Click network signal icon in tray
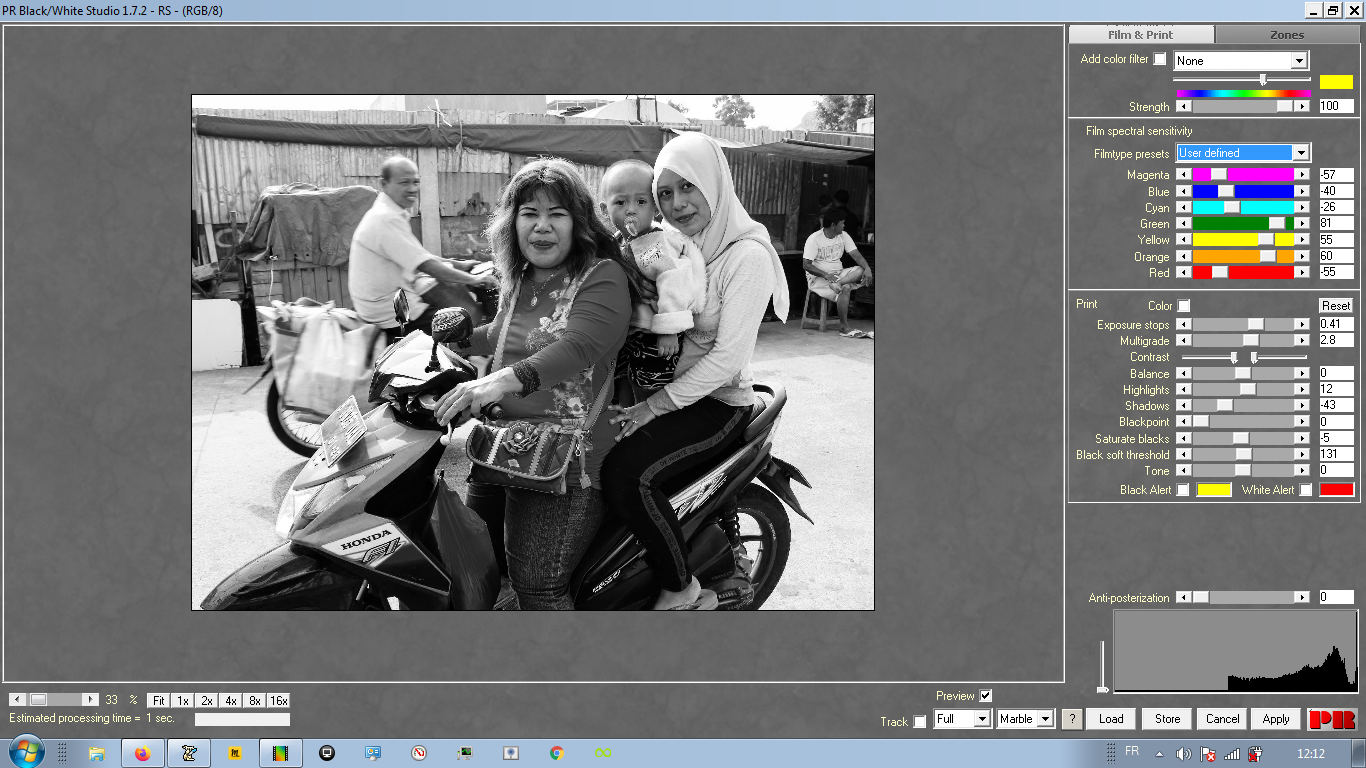Screen dimensions: 1366x768 point(1232,754)
